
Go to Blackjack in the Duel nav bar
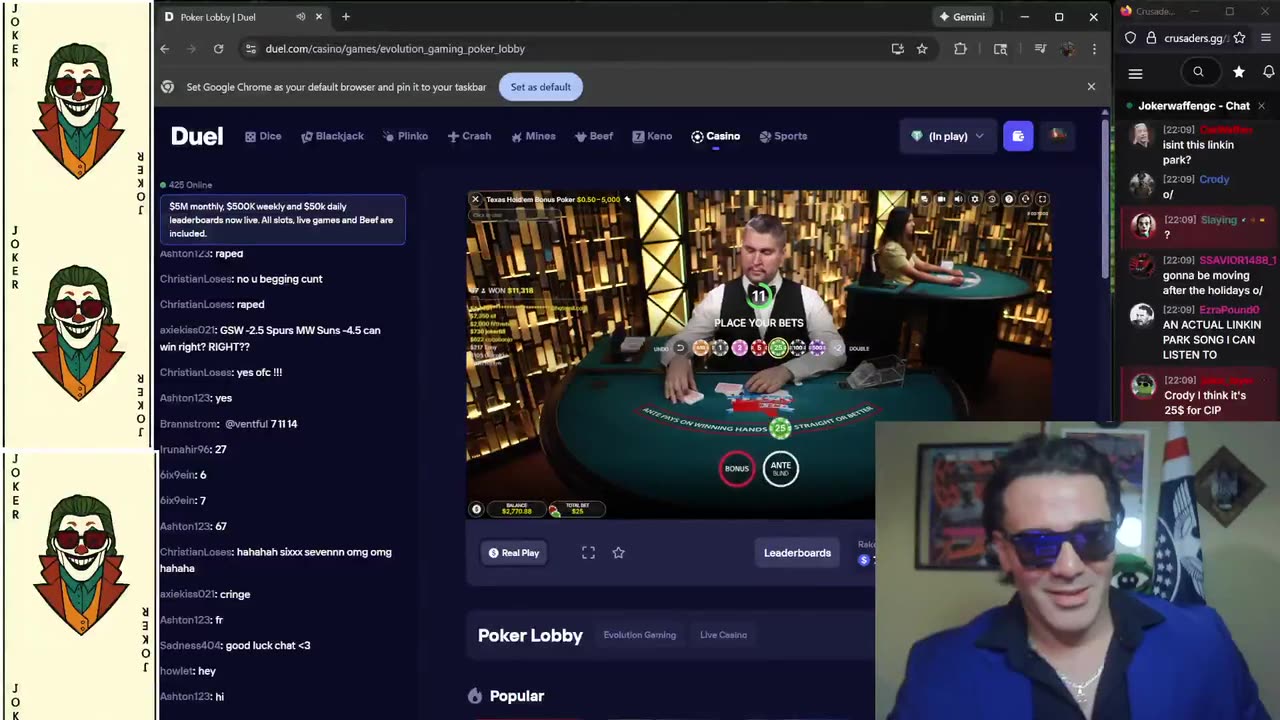click(x=332, y=136)
